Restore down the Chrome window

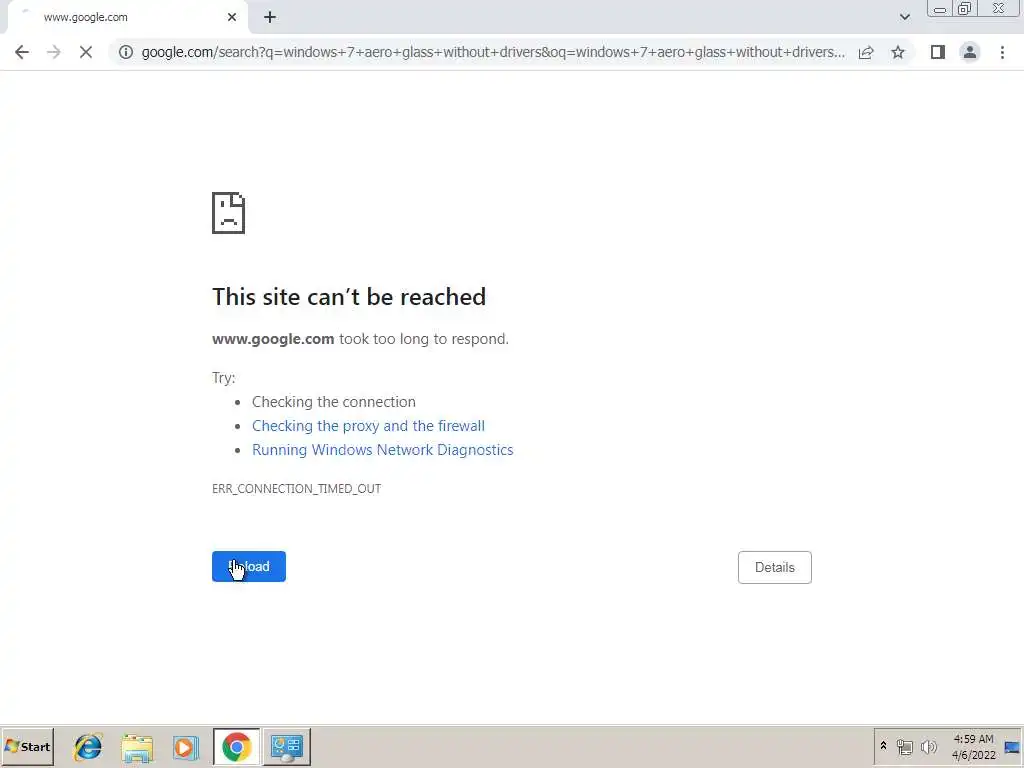pos(965,9)
